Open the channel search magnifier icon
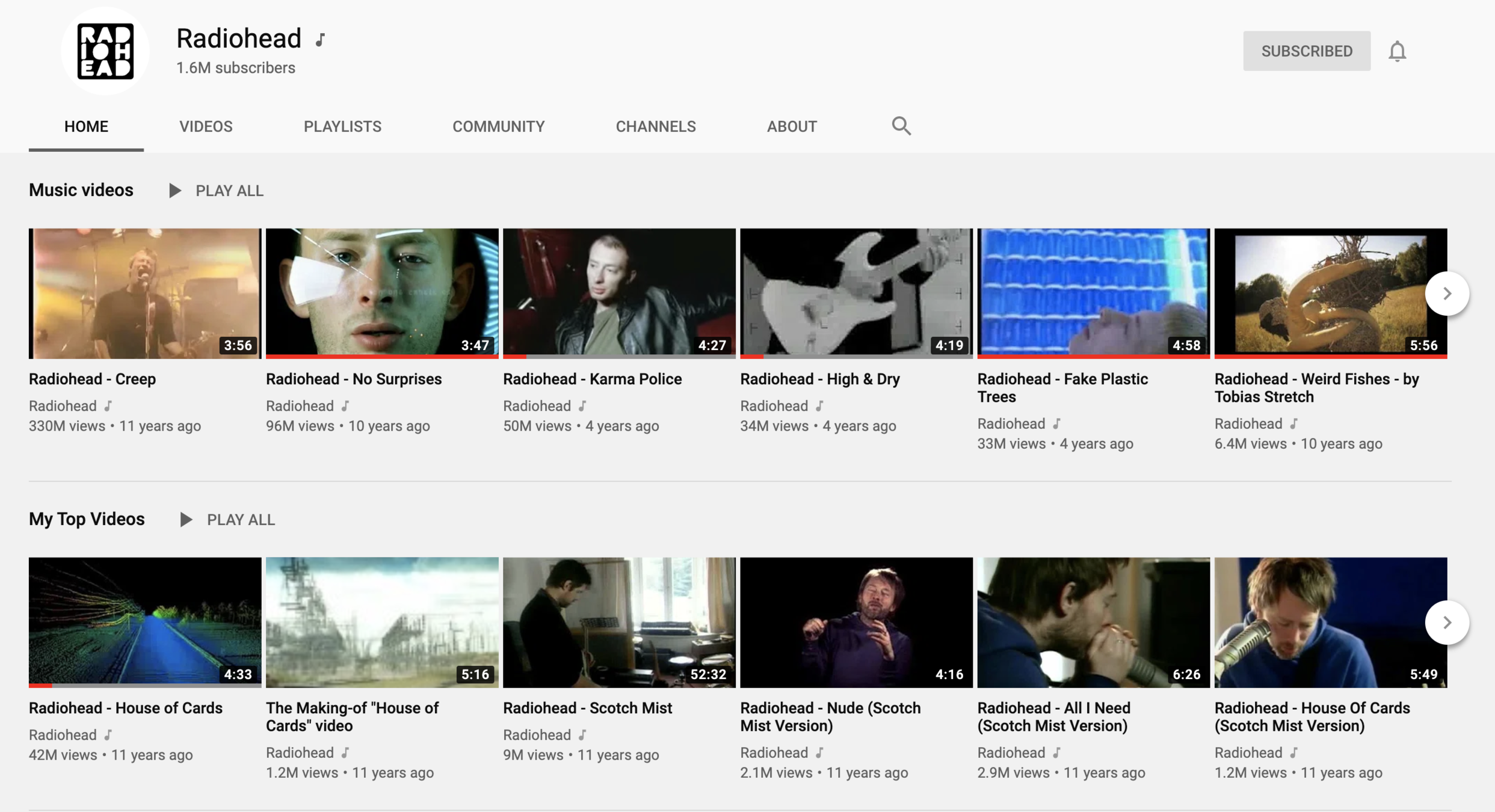The width and height of the screenshot is (1495, 812). pos(901,126)
